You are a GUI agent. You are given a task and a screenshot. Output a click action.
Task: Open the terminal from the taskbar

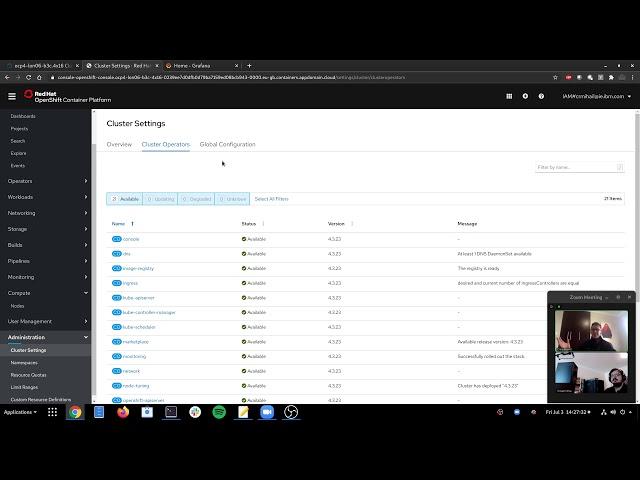click(x=171, y=412)
